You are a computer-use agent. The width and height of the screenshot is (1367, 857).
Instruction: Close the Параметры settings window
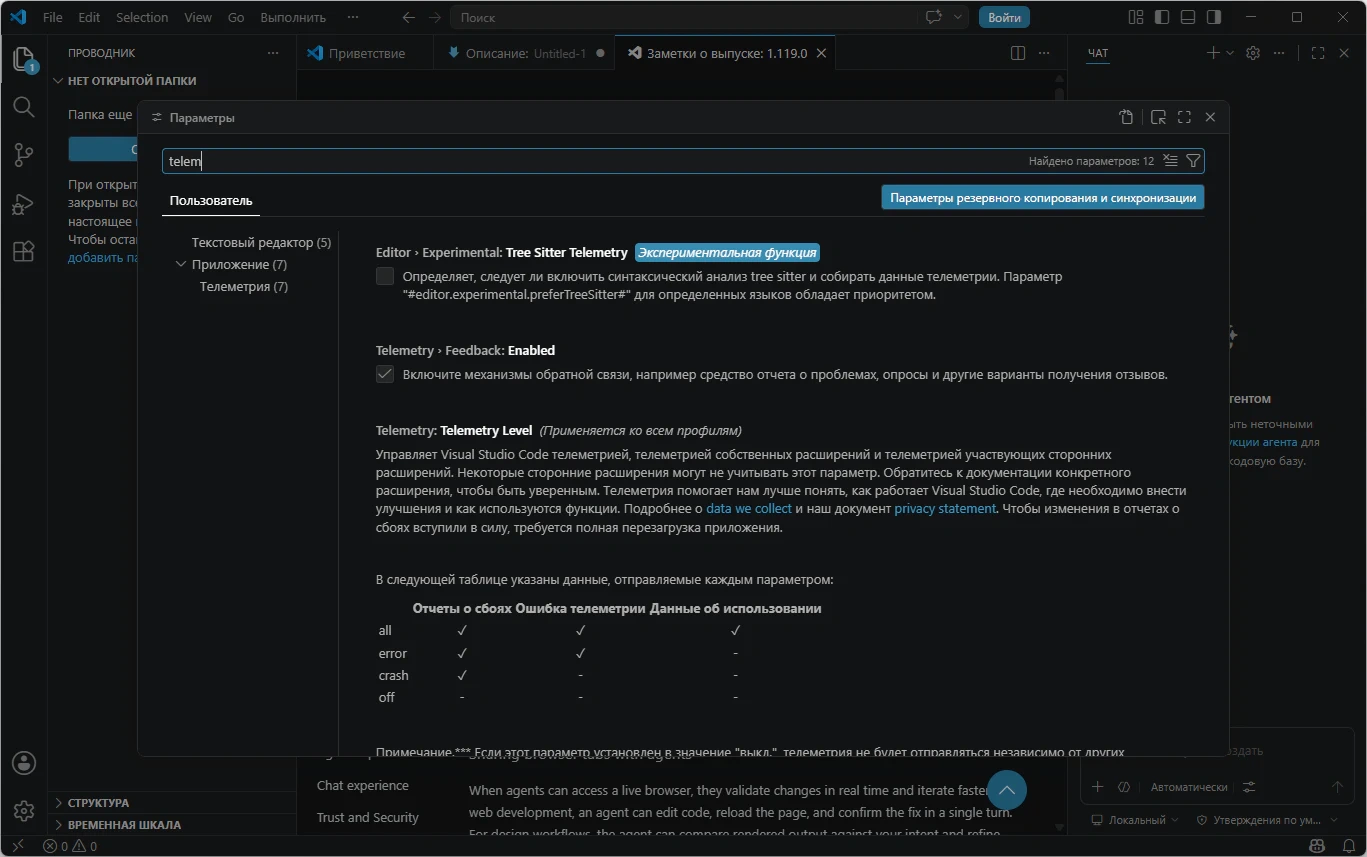pos(1210,117)
